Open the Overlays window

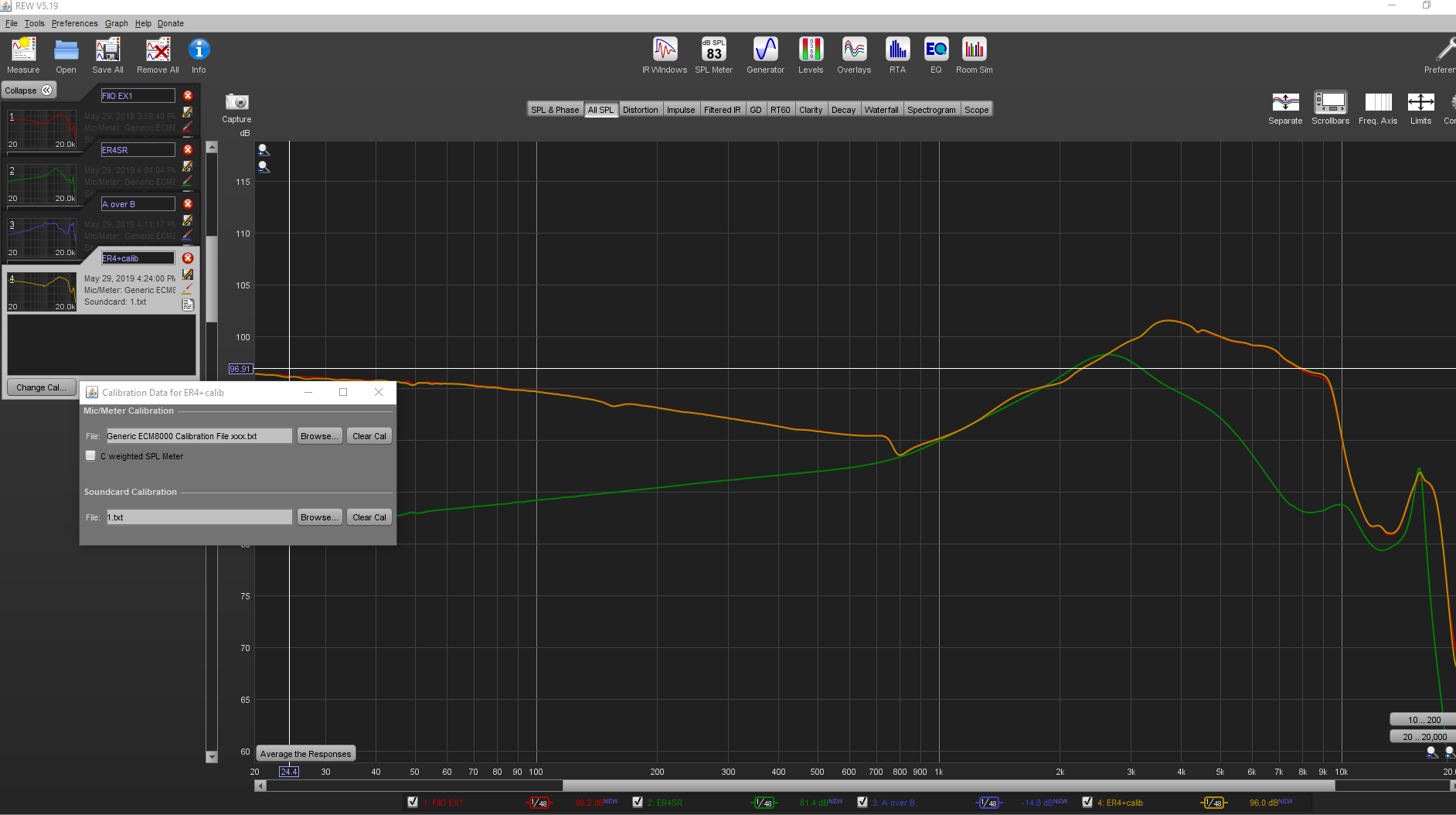(854, 56)
